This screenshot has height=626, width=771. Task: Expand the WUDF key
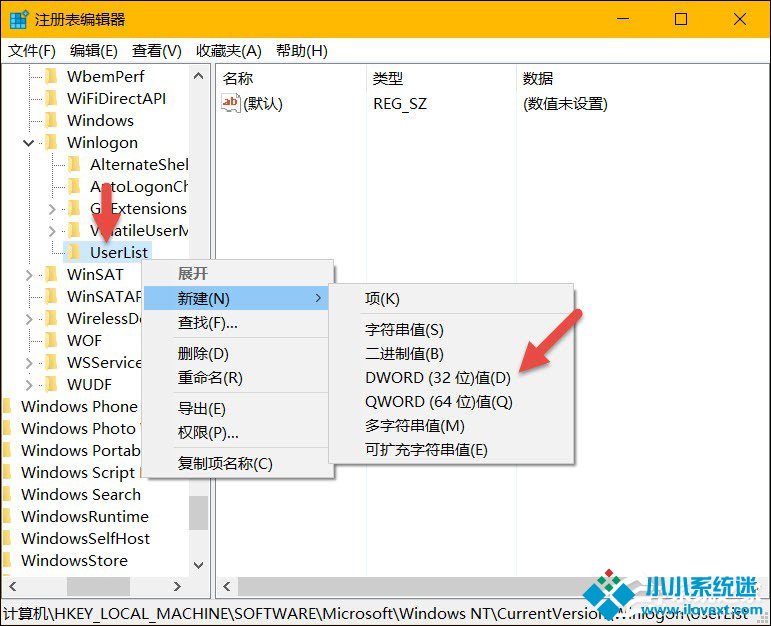pos(29,385)
